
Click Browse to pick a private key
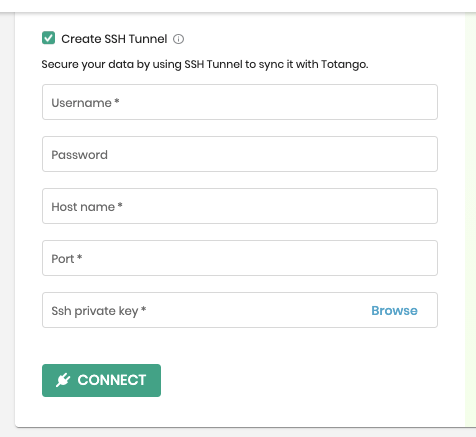394,310
